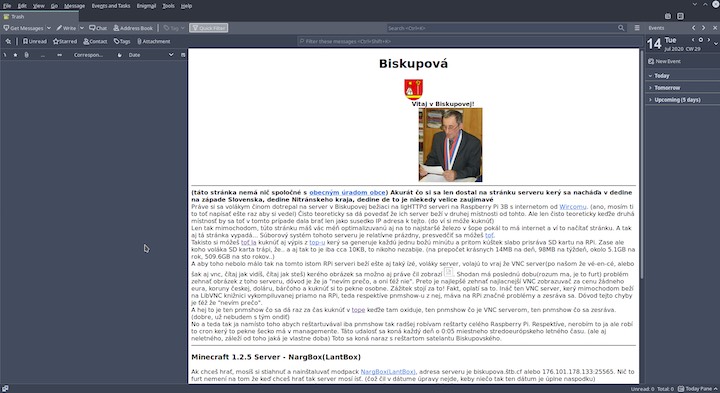Toggle the Unread filter
The height and width of the screenshot is (393, 720).
point(34,41)
